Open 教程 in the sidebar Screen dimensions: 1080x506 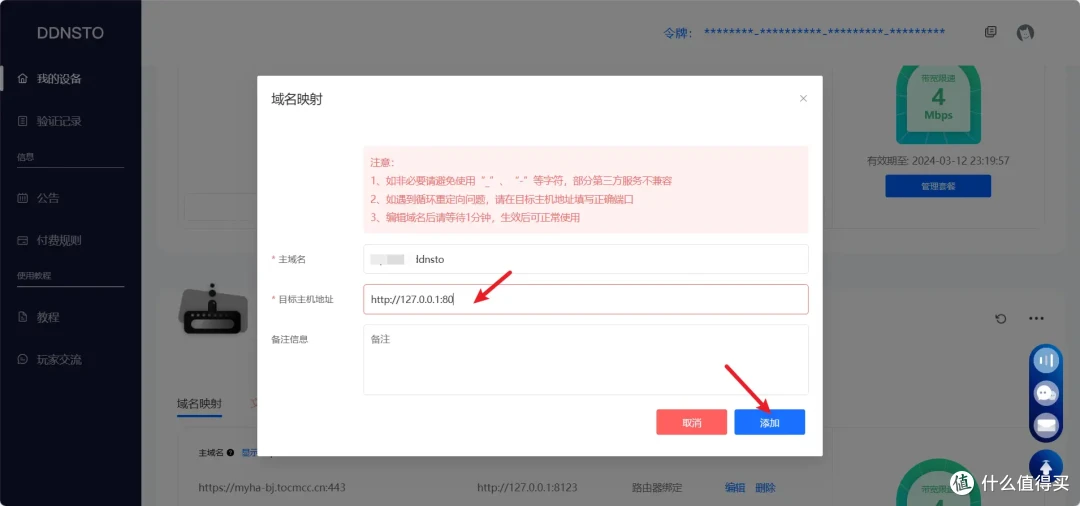(48, 317)
